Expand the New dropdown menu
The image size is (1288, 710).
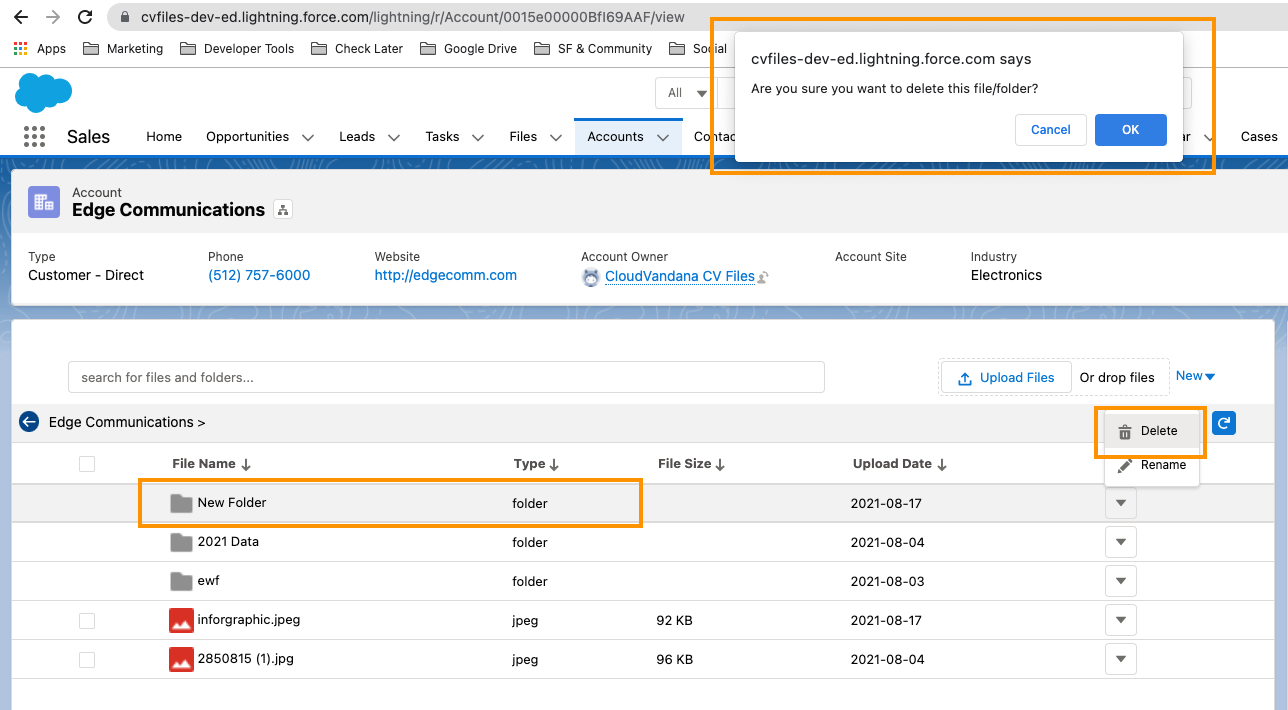click(x=1195, y=376)
